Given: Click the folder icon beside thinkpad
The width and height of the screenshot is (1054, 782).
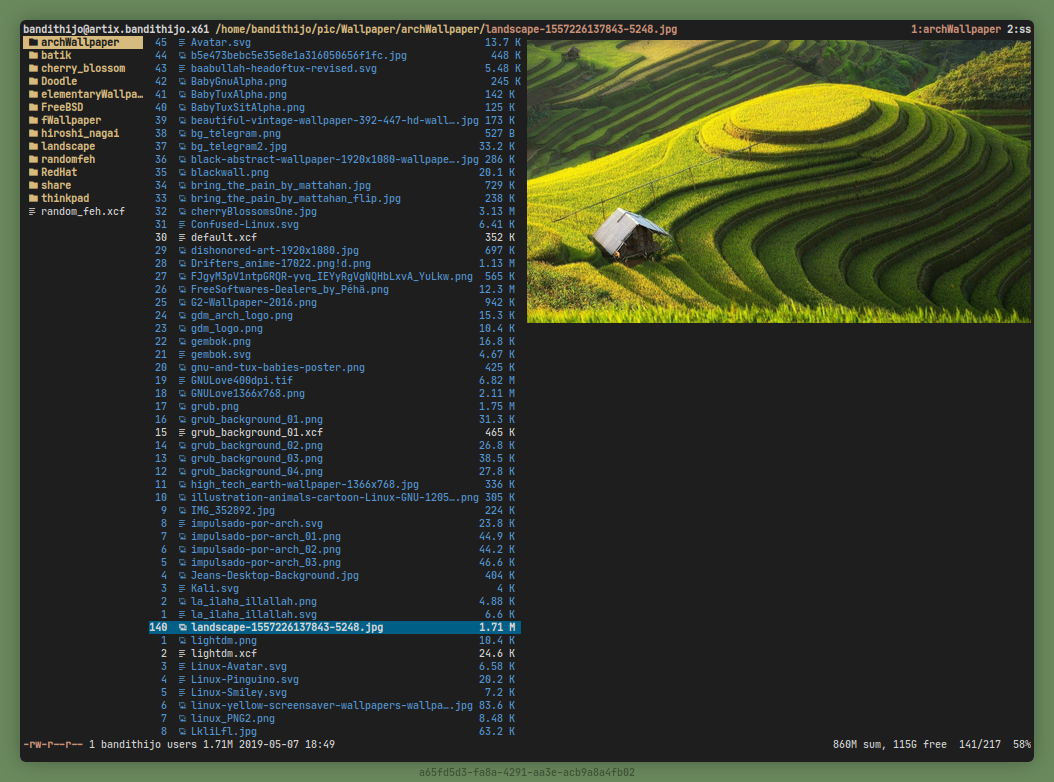Looking at the screenshot, I should (x=33, y=199).
